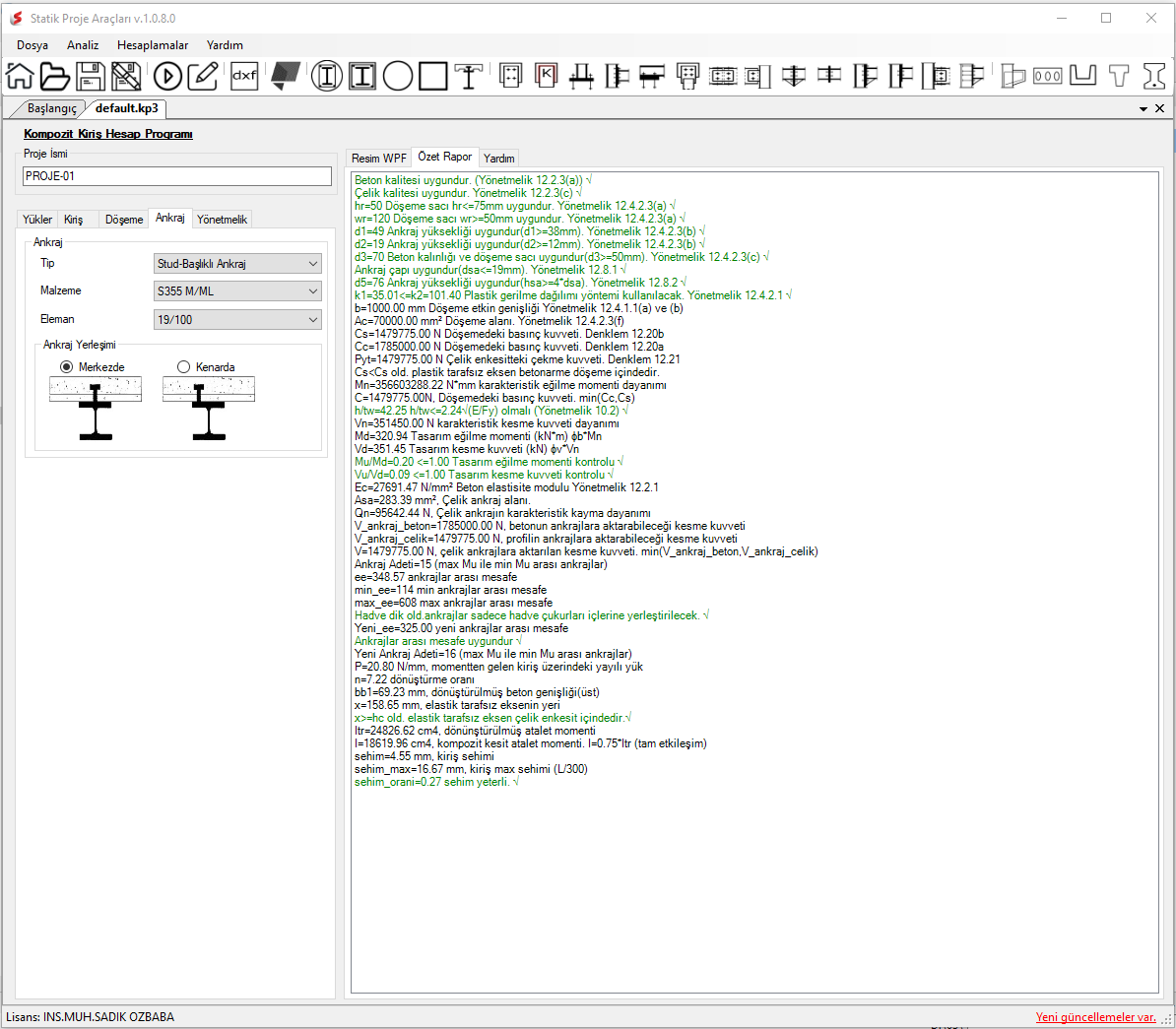Image resolution: width=1176 pixels, height=1029 pixels.
Task: Click the Kompozit Kiriş Hesap Programı heading
Action: [x=108, y=134]
